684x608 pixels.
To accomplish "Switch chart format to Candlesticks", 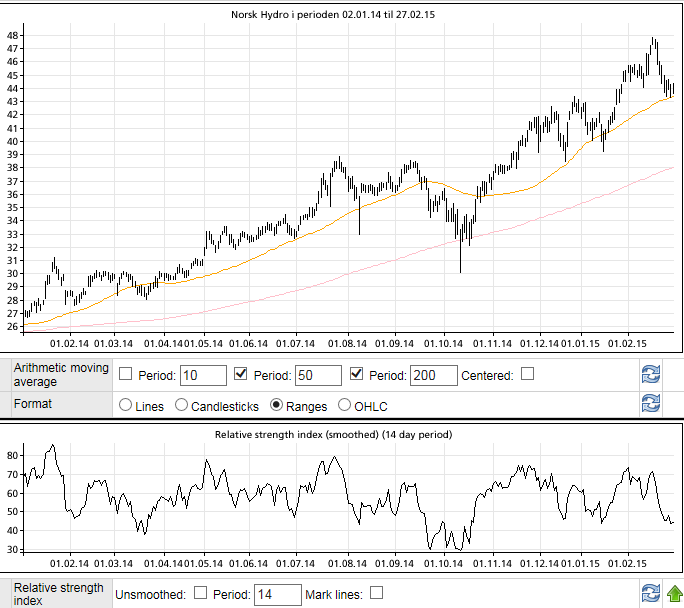I will (x=182, y=406).
